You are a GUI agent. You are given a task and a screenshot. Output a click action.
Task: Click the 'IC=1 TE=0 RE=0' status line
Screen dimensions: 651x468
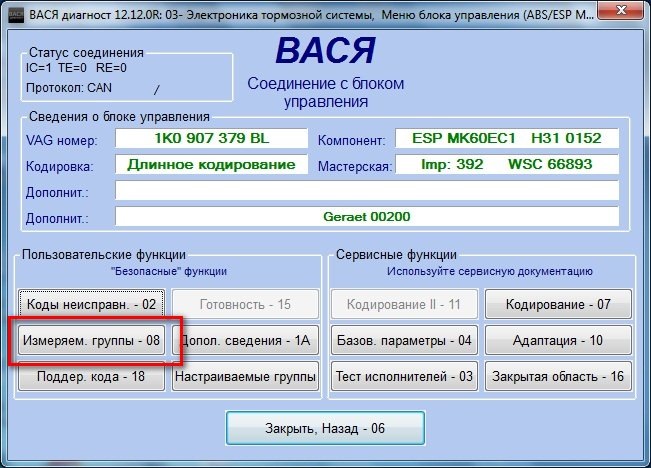coord(76,68)
